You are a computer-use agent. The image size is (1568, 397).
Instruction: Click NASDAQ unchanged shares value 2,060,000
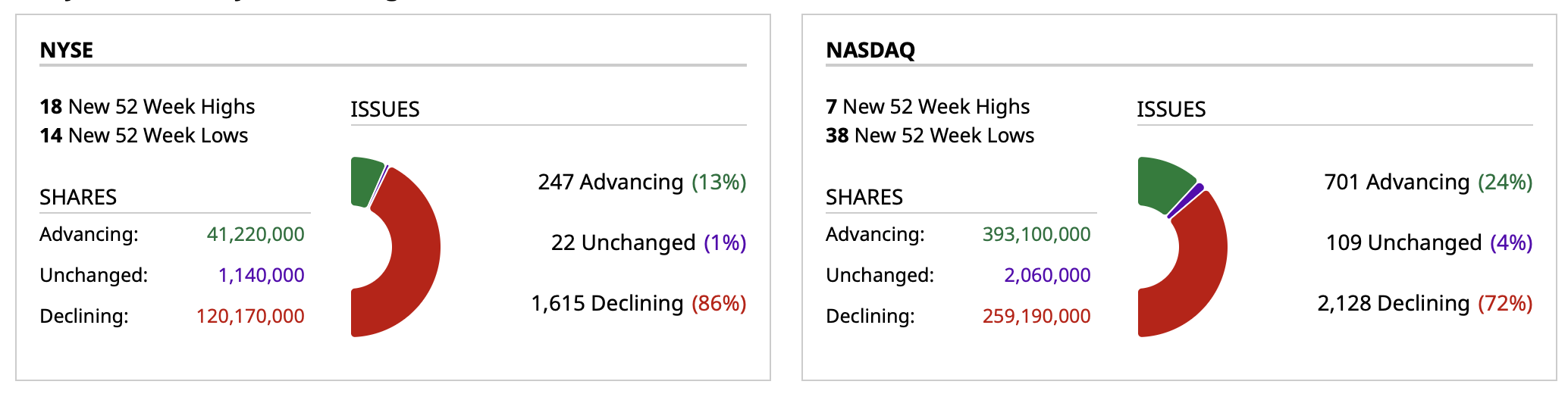click(1047, 275)
